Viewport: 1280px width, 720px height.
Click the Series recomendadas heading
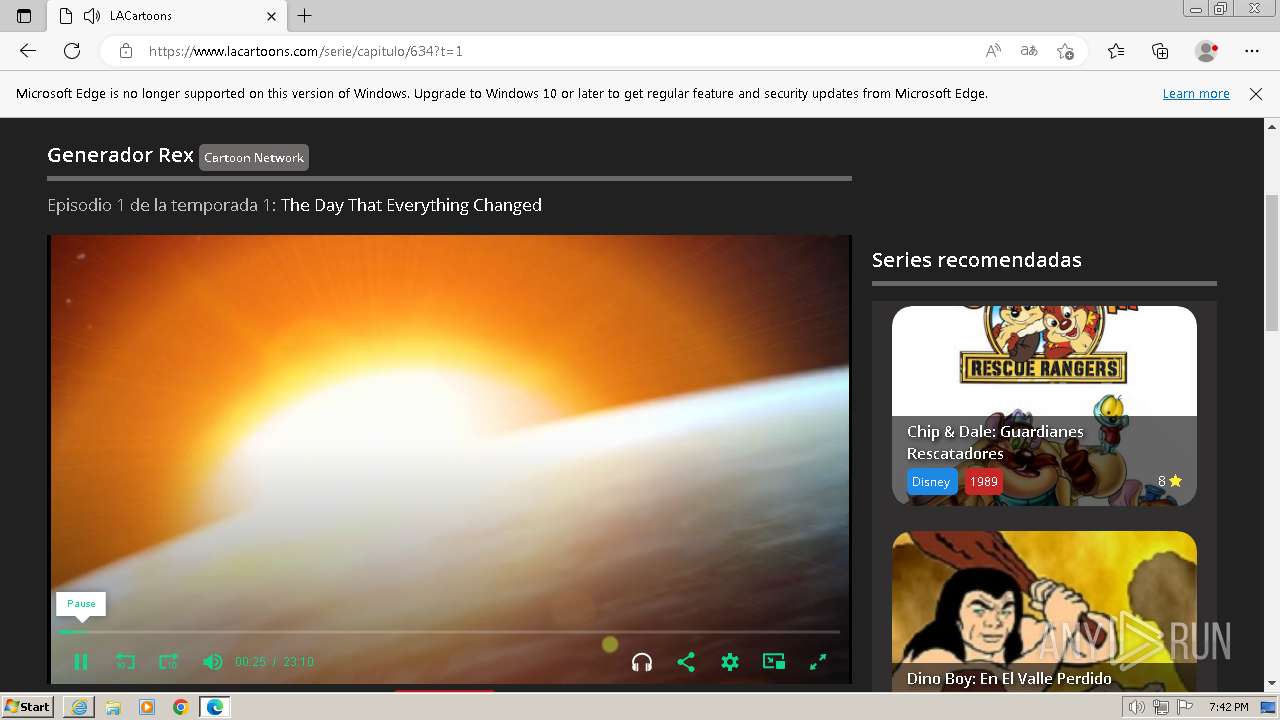click(977, 260)
